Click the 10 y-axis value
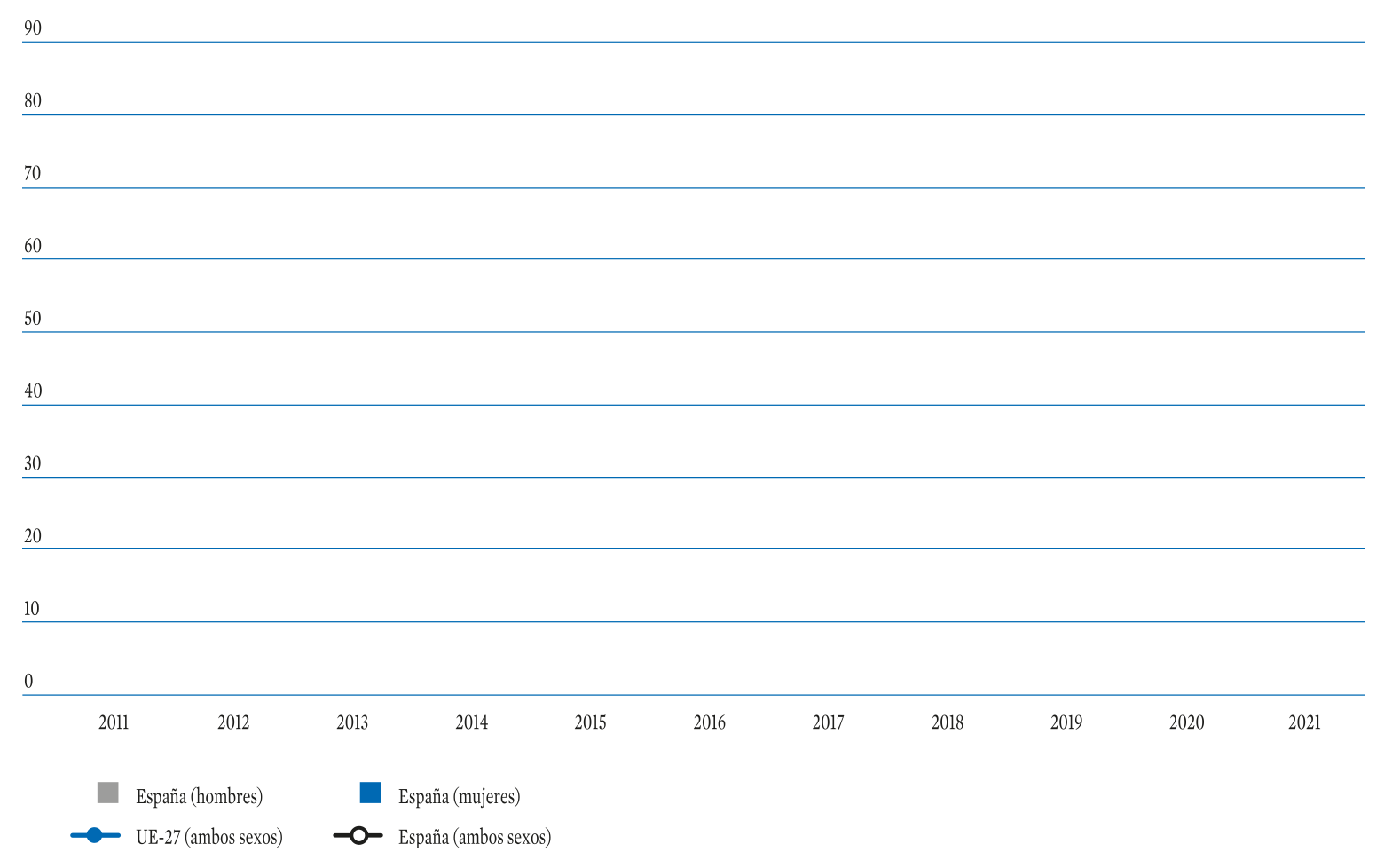Viewport: 1400px width, 868px height. [32, 609]
